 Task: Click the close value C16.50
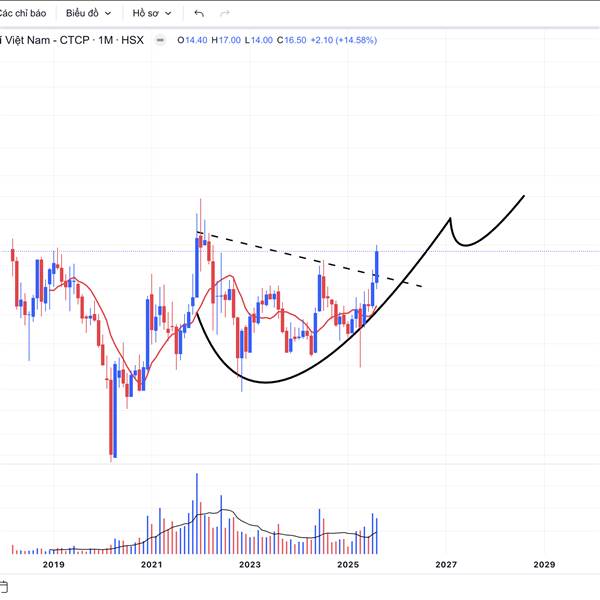[292, 40]
